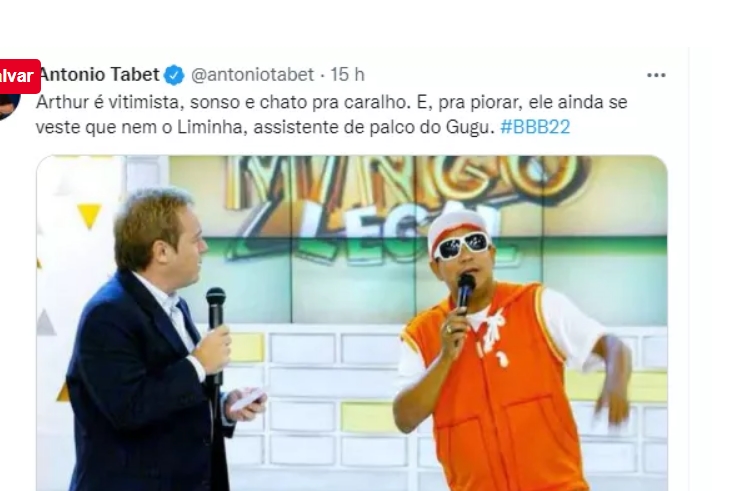Screen dimensions: 750x491
Task: Click the @antoniotabet handle
Action: 253,75
